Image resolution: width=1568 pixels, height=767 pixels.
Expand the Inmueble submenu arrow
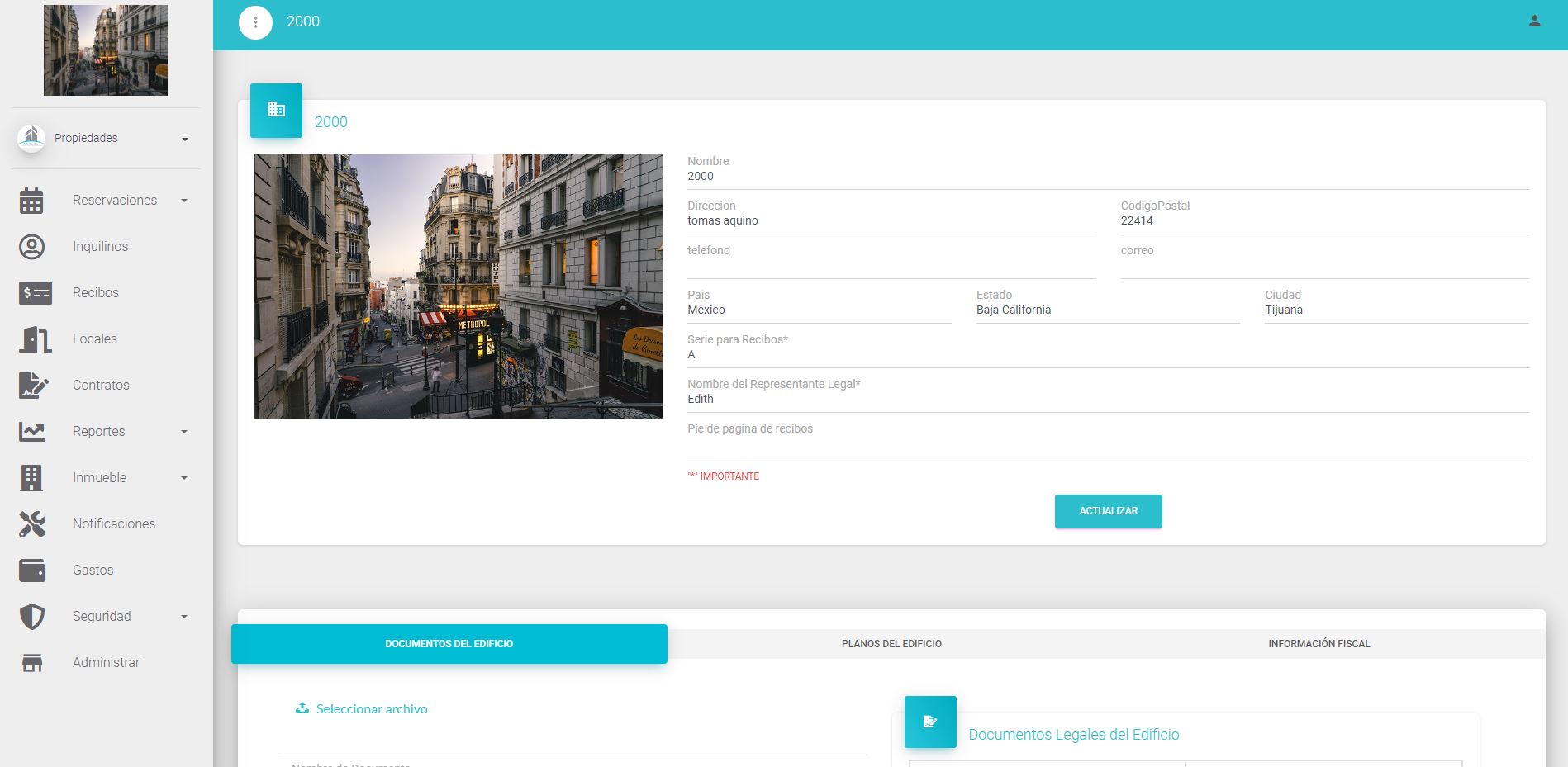(184, 478)
